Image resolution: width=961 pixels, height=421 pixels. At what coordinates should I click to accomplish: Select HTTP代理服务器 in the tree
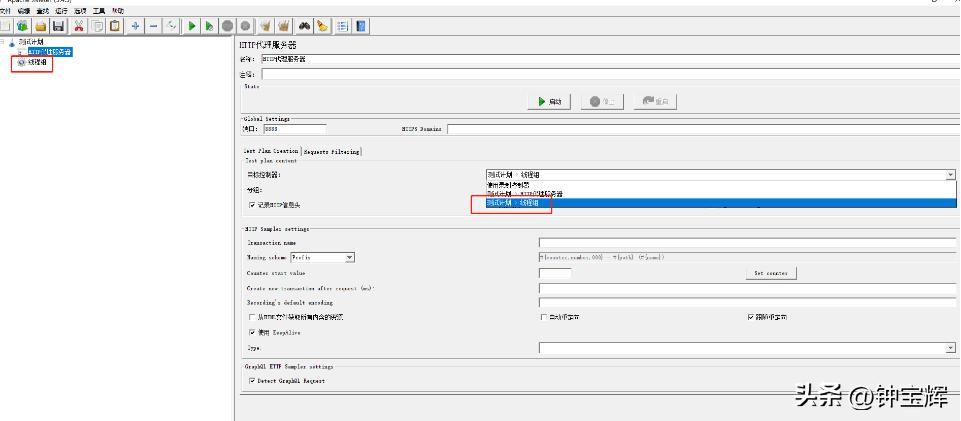tap(49, 52)
